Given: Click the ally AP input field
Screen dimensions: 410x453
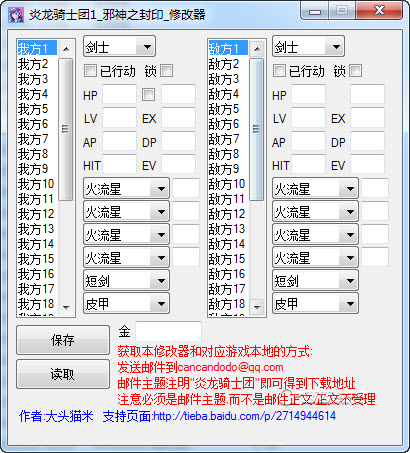Looking at the screenshot, I should (x=119, y=141).
